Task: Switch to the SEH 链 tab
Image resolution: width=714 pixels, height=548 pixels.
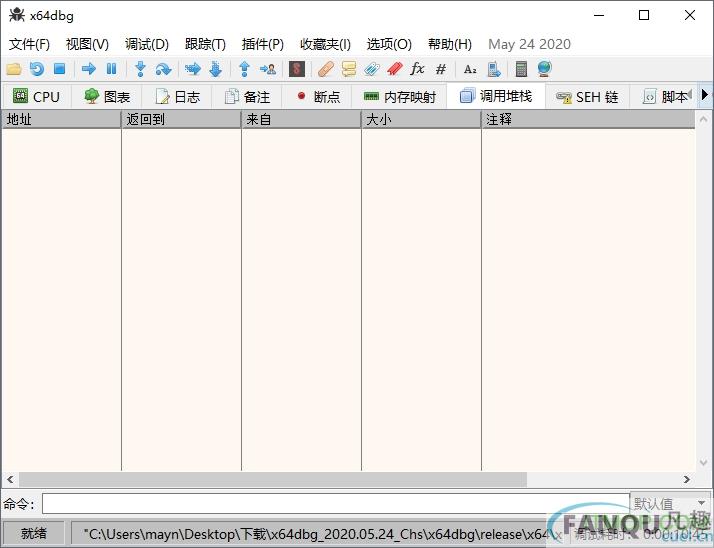Action: [587, 97]
